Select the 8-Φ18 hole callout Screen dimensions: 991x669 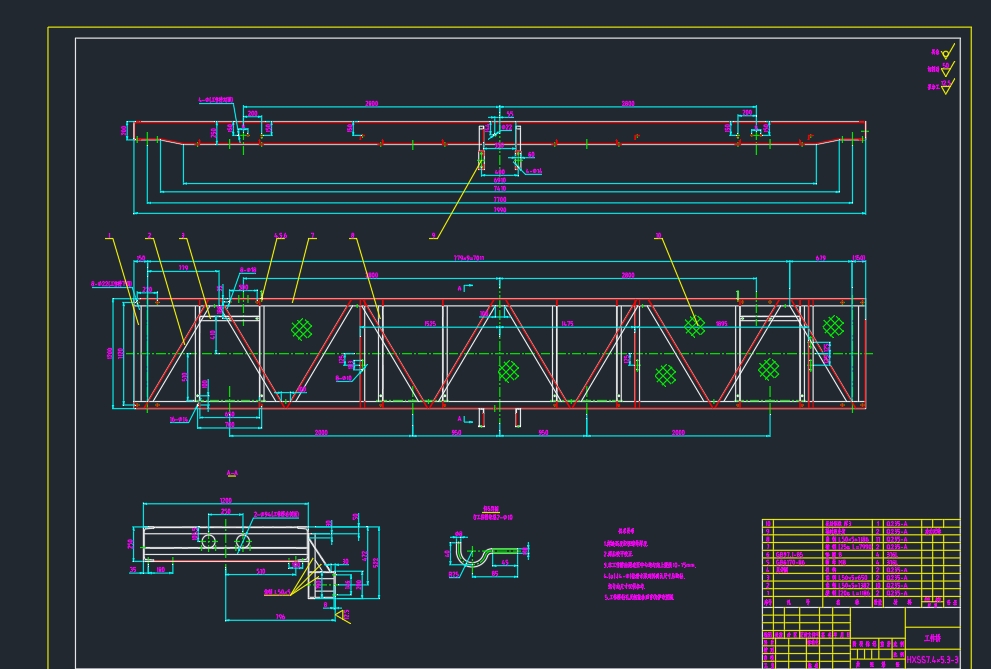pos(248,270)
